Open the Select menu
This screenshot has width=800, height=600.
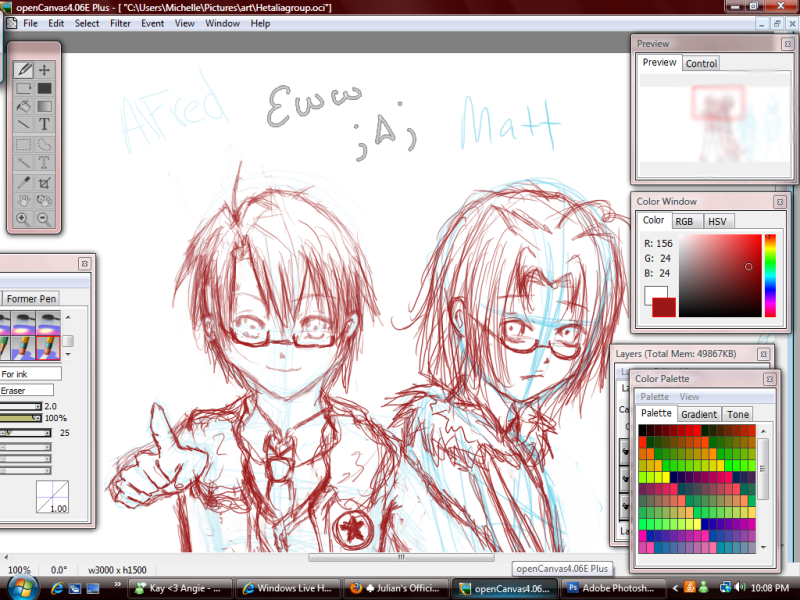click(x=87, y=23)
